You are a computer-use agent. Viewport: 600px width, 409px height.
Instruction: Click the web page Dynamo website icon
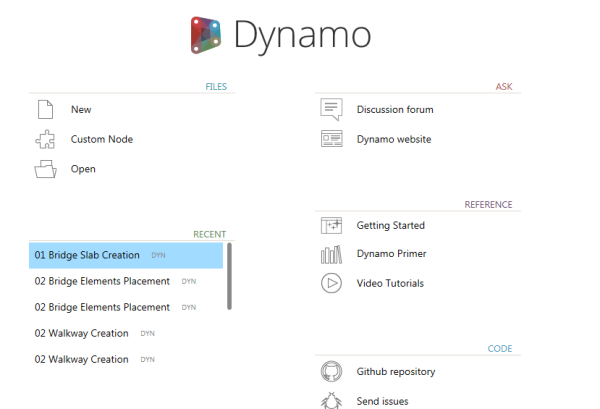click(331, 139)
